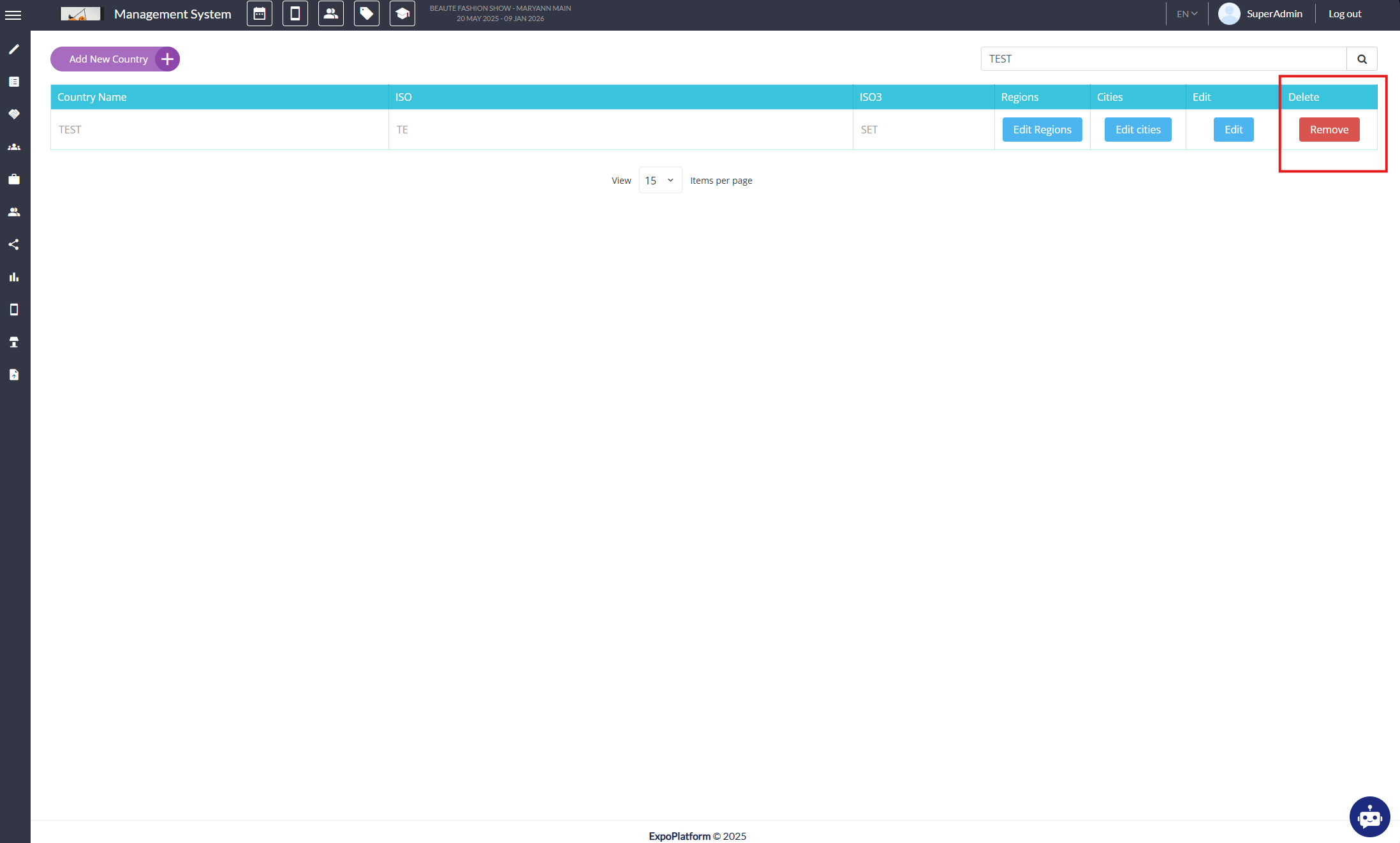
Task: Expand the EN language dropdown
Action: [1187, 14]
